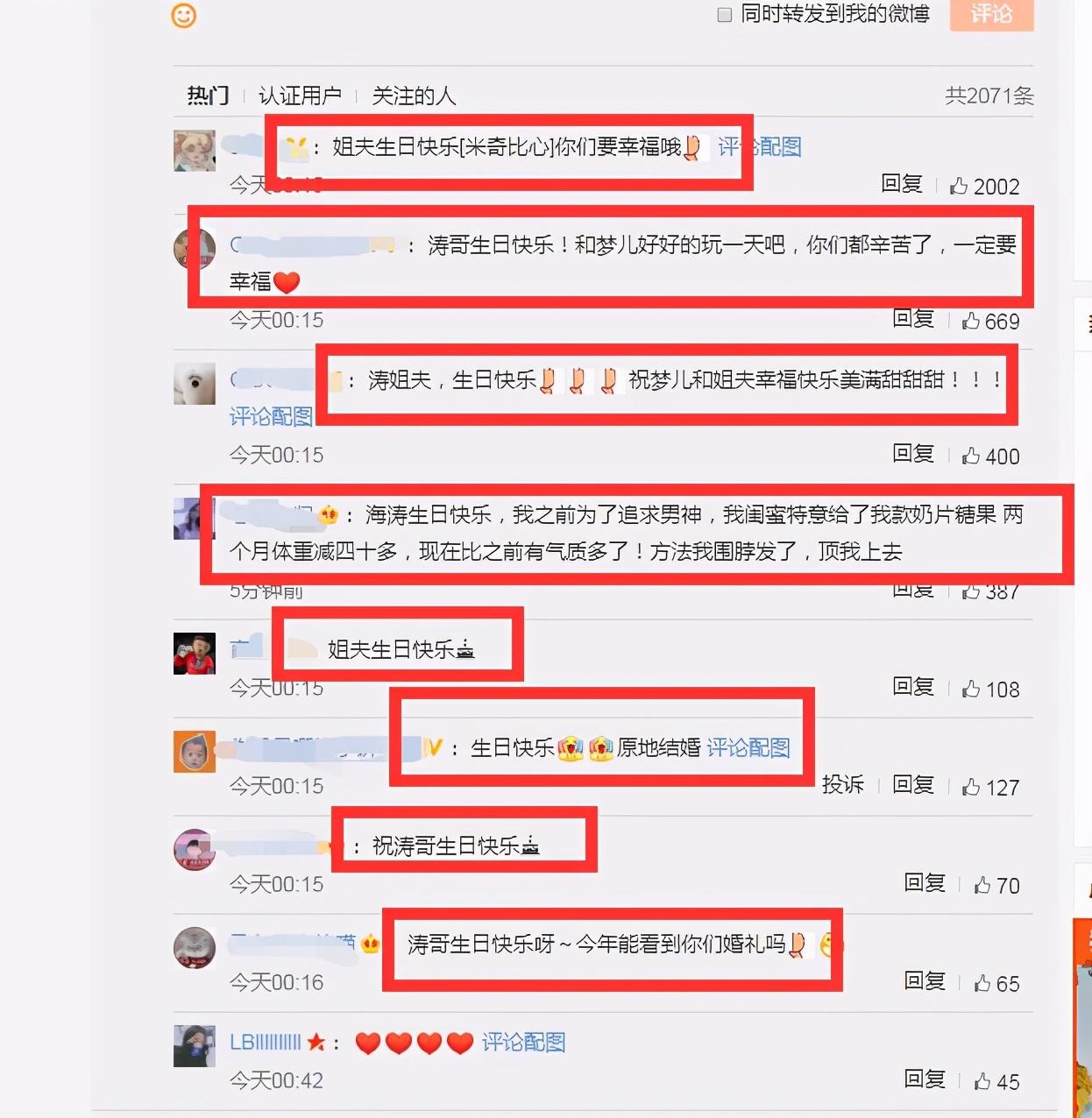
Task: Open 评论配图 link in LBIIIIIIII comment
Action: point(523,1042)
